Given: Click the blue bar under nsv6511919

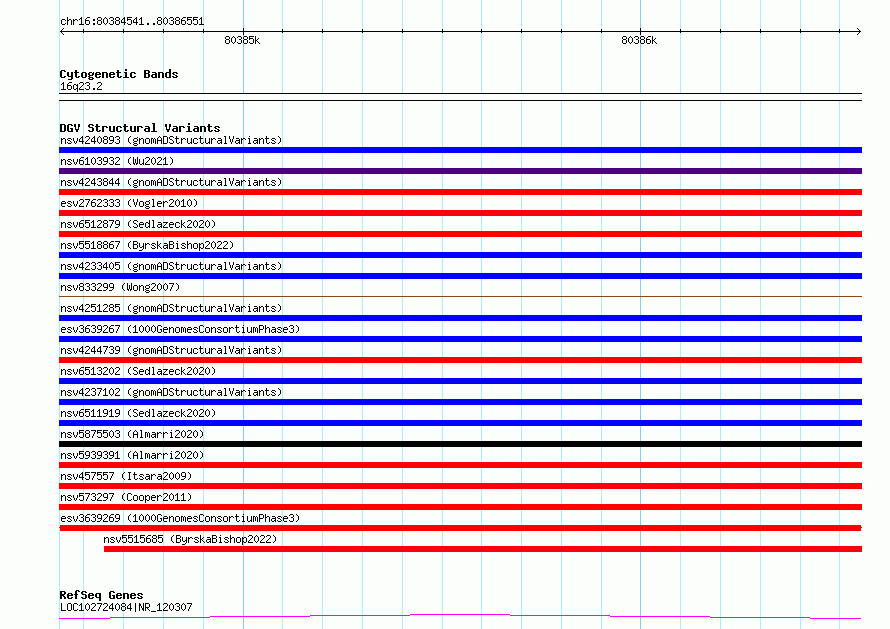Looking at the screenshot, I should [x=460, y=423].
